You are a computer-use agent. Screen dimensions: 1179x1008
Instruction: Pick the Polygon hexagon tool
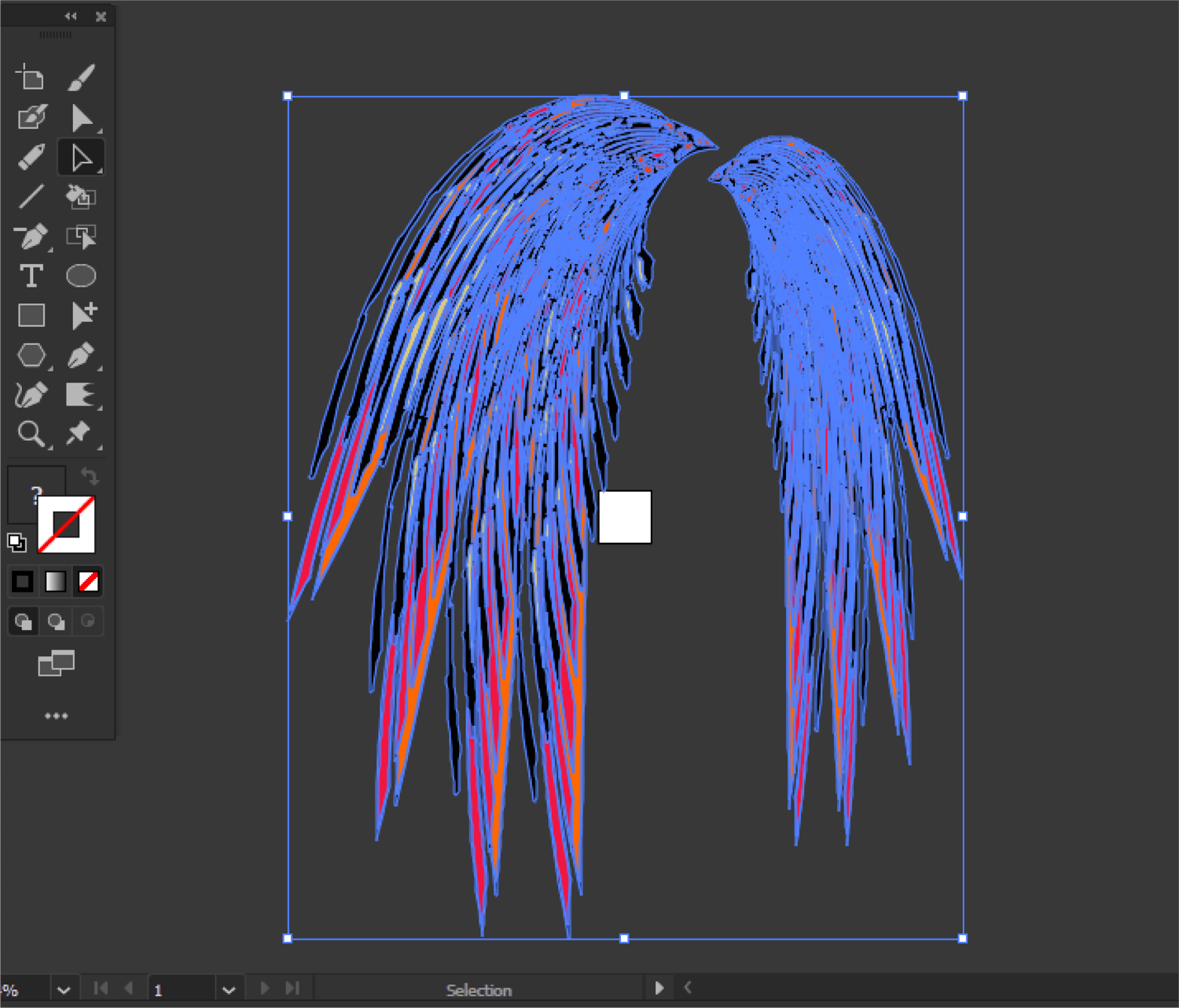(x=31, y=355)
